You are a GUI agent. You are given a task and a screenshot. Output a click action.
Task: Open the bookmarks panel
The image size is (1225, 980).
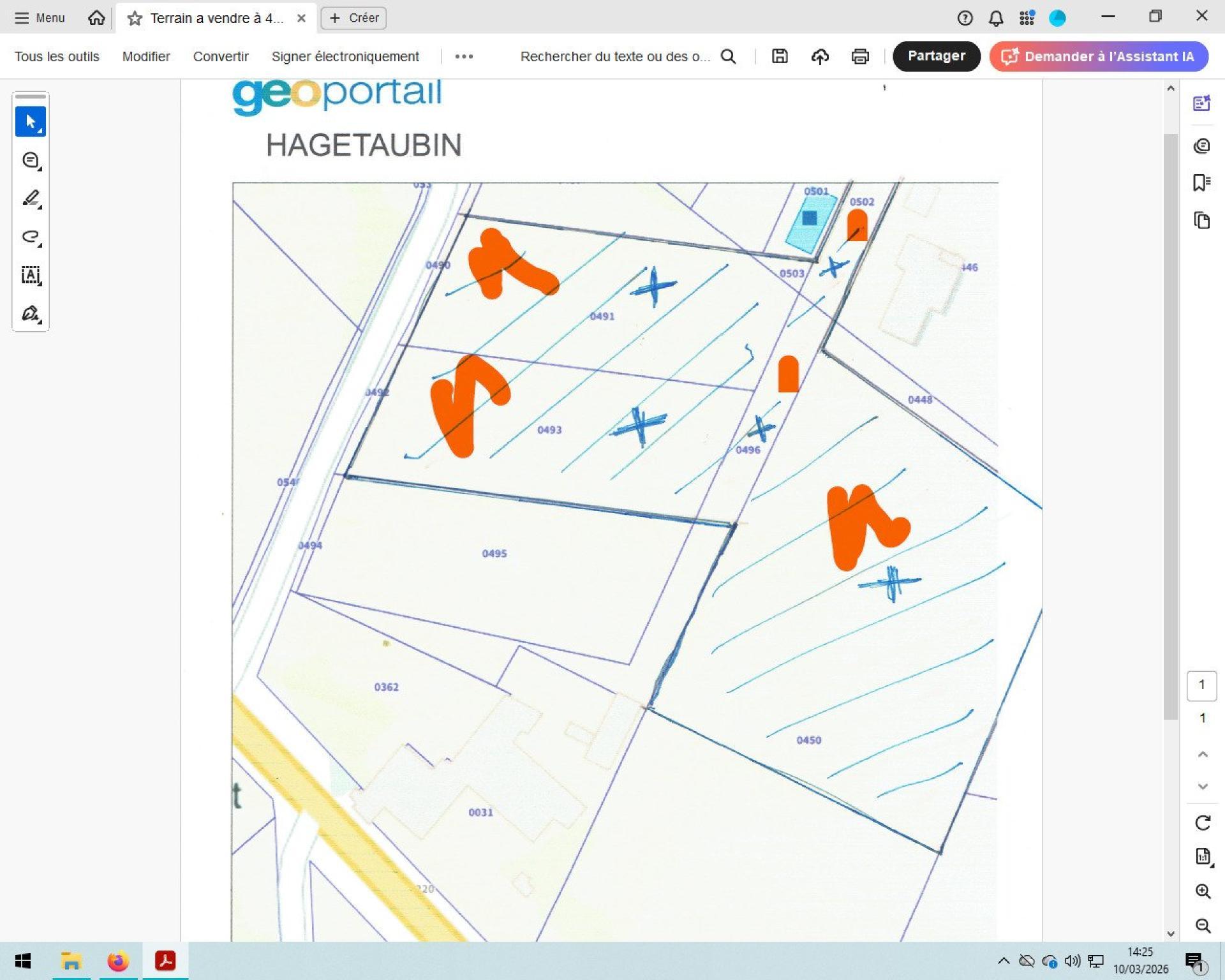[x=1201, y=183]
